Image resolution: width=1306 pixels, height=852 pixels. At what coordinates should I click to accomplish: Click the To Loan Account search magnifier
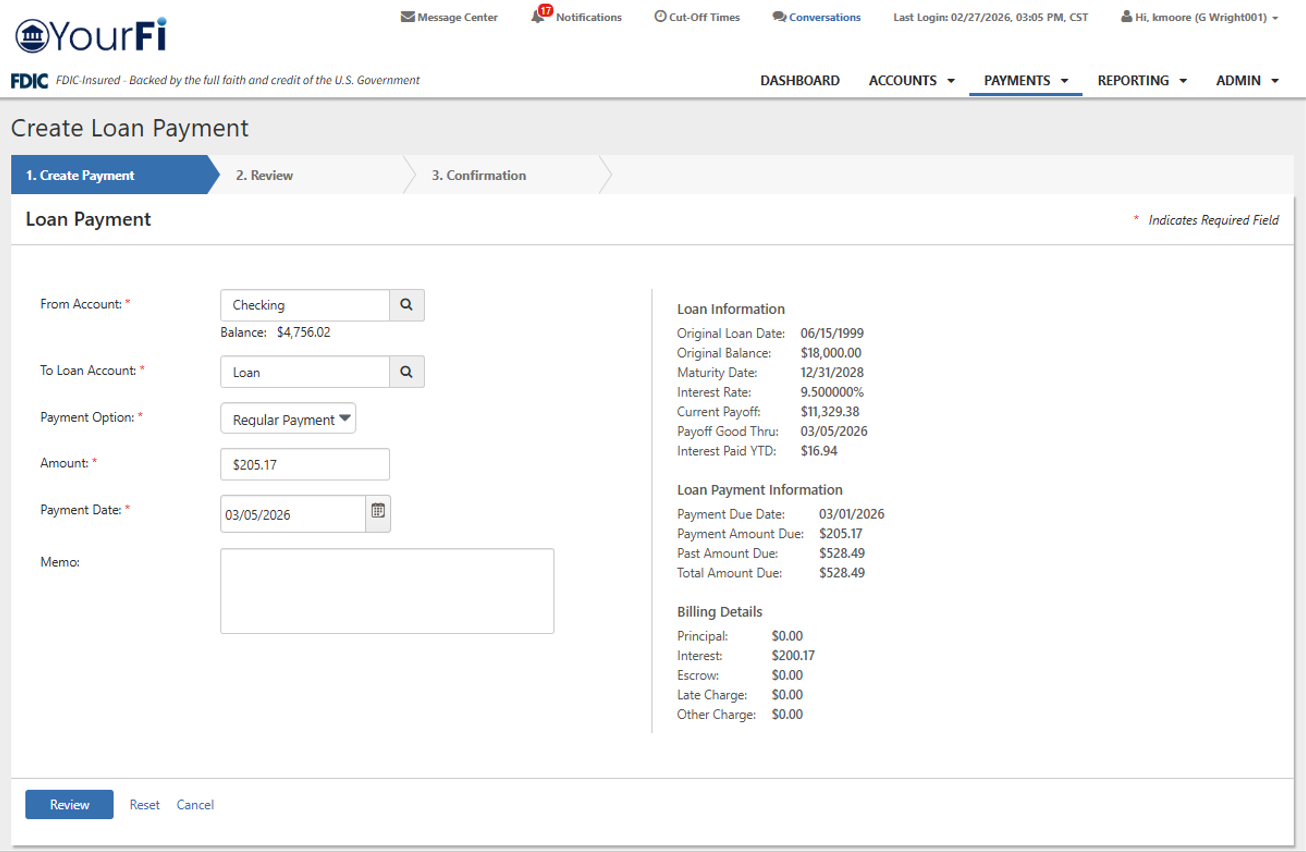[407, 371]
